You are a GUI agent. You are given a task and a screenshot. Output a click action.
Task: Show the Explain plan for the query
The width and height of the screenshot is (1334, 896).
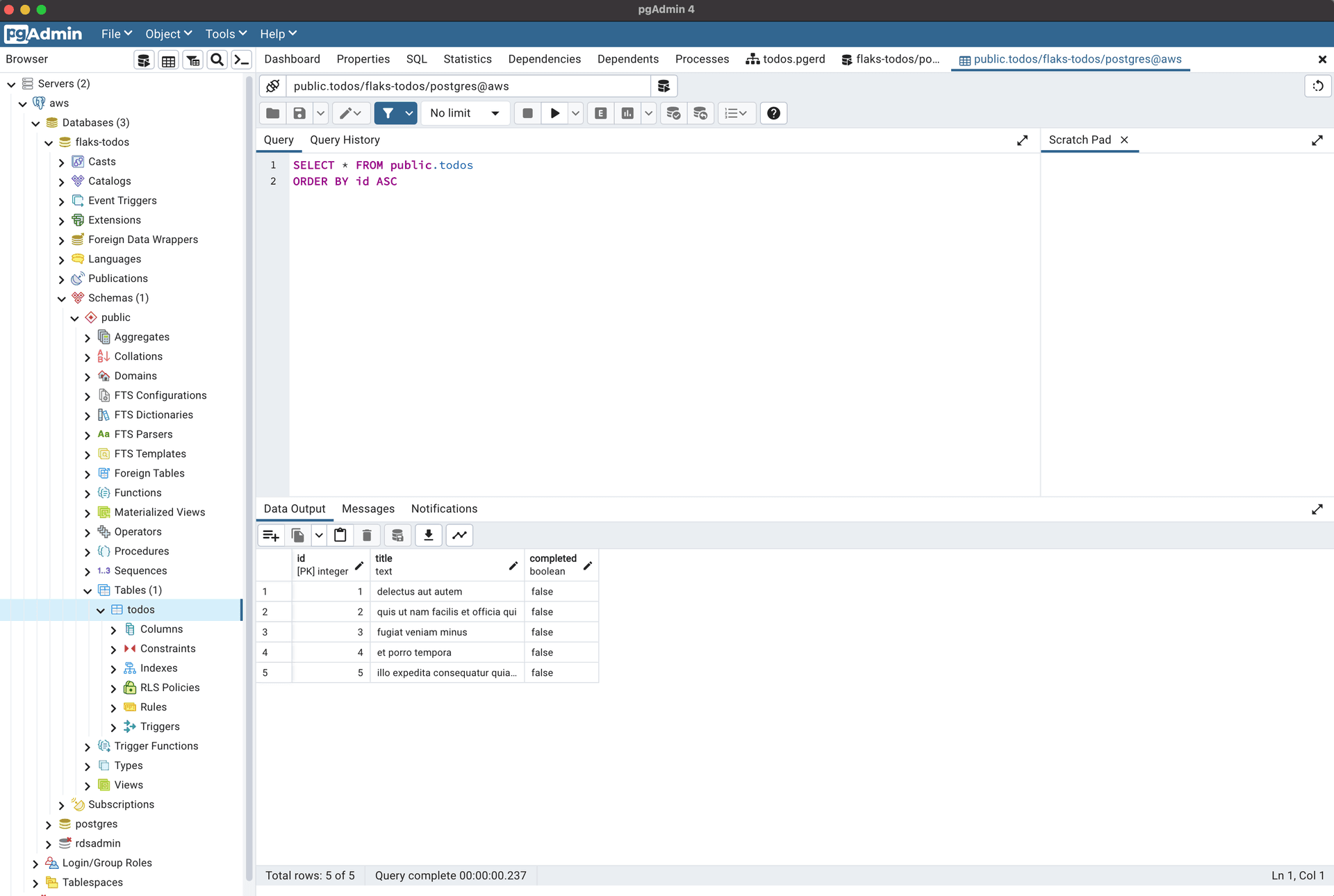(600, 113)
